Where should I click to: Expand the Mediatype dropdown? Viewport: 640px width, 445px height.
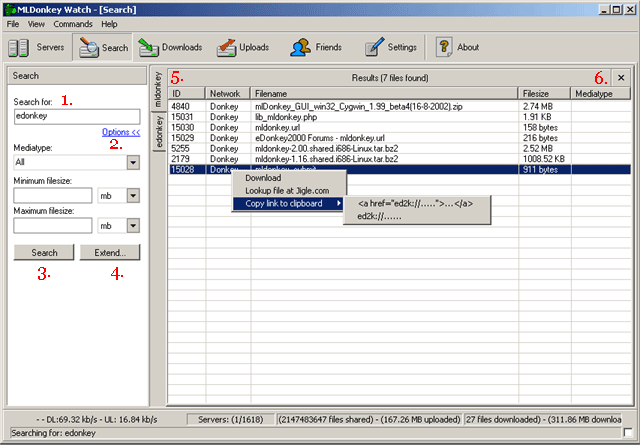coord(133,161)
